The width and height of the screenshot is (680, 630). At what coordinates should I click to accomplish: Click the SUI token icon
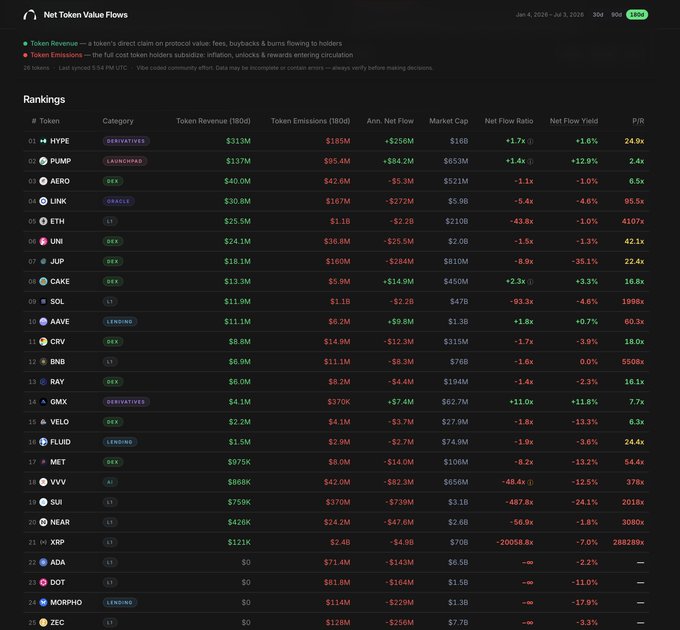coord(43,502)
